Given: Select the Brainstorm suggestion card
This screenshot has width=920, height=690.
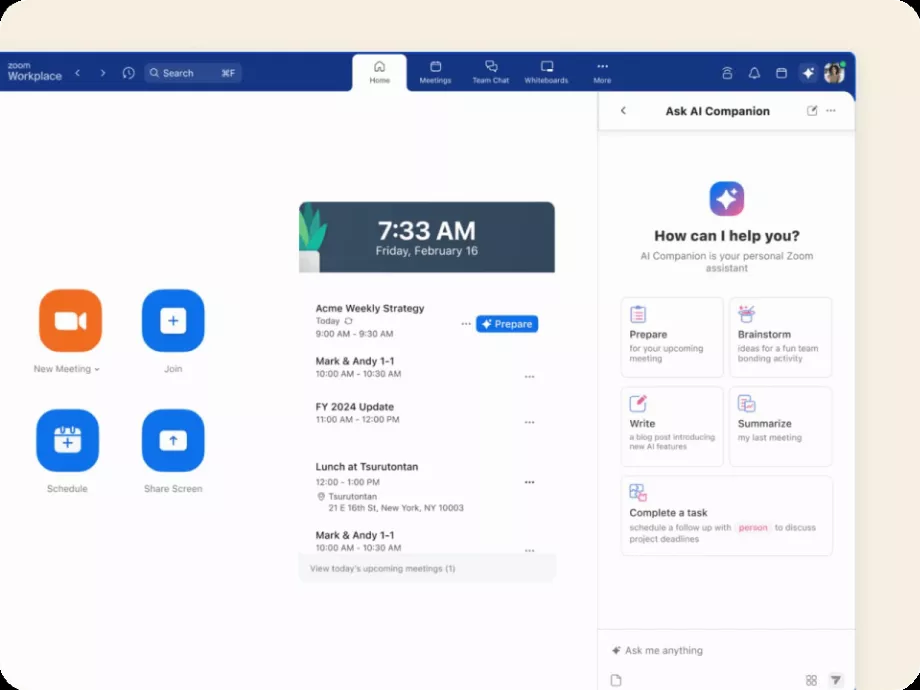Looking at the screenshot, I should click(x=781, y=337).
